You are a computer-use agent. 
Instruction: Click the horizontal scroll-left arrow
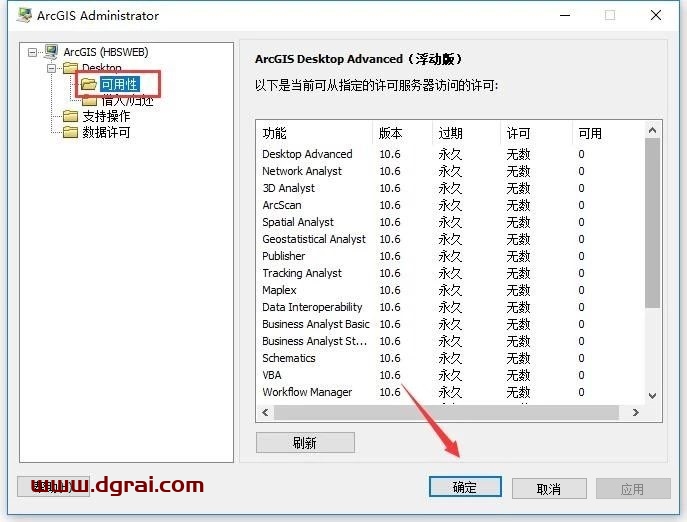coord(265,412)
